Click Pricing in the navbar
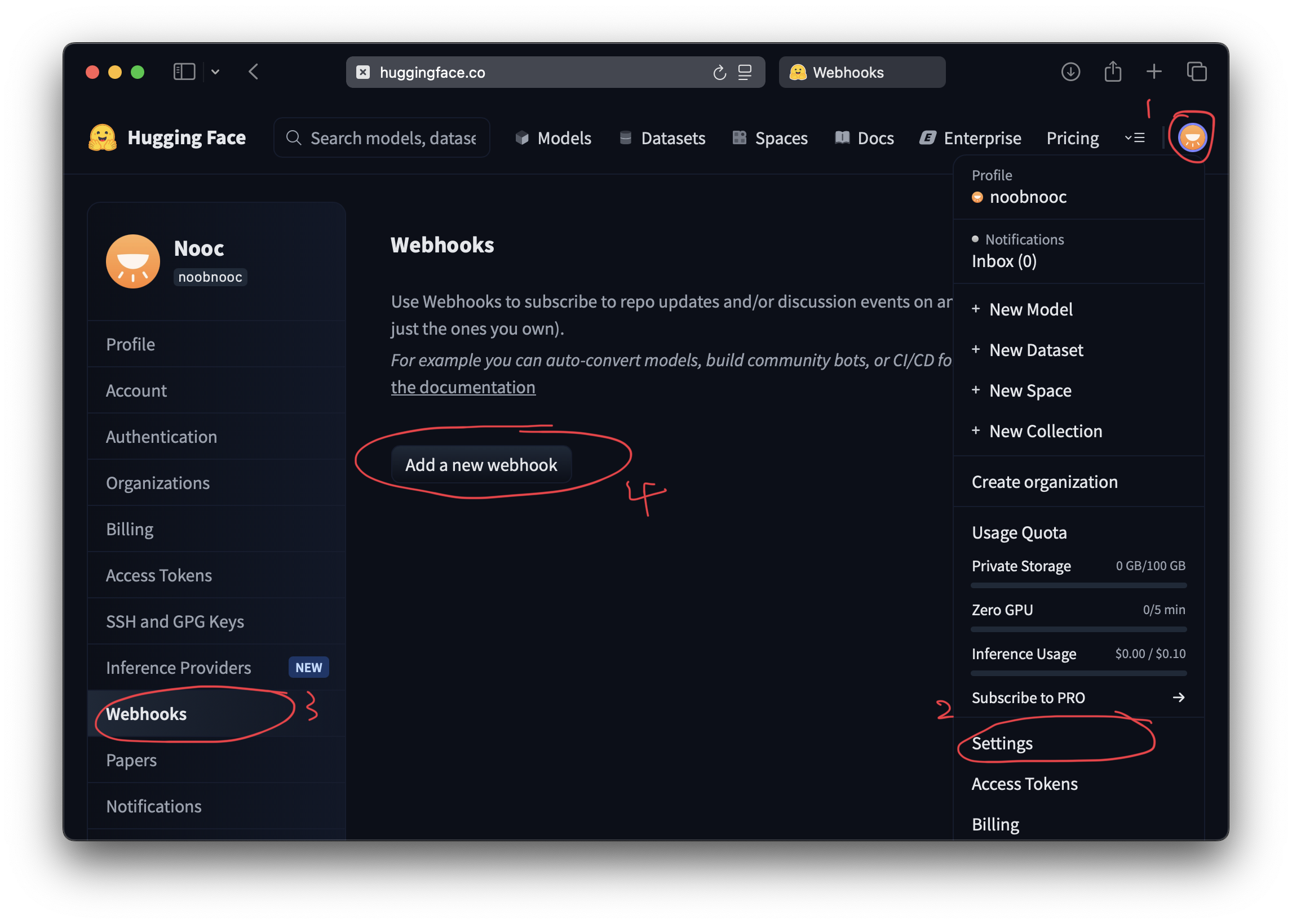1292x924 pixels. 1072,137
